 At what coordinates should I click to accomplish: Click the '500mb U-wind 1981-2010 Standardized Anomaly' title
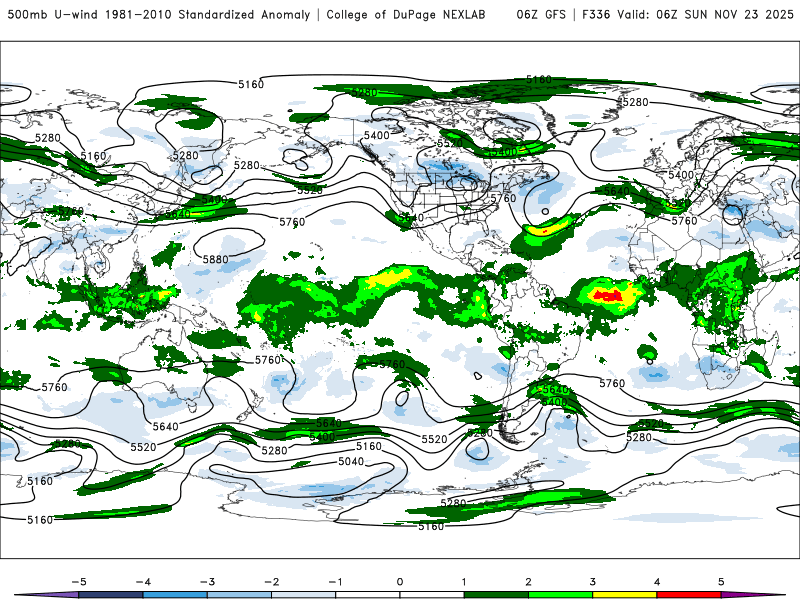coord(159,14)
